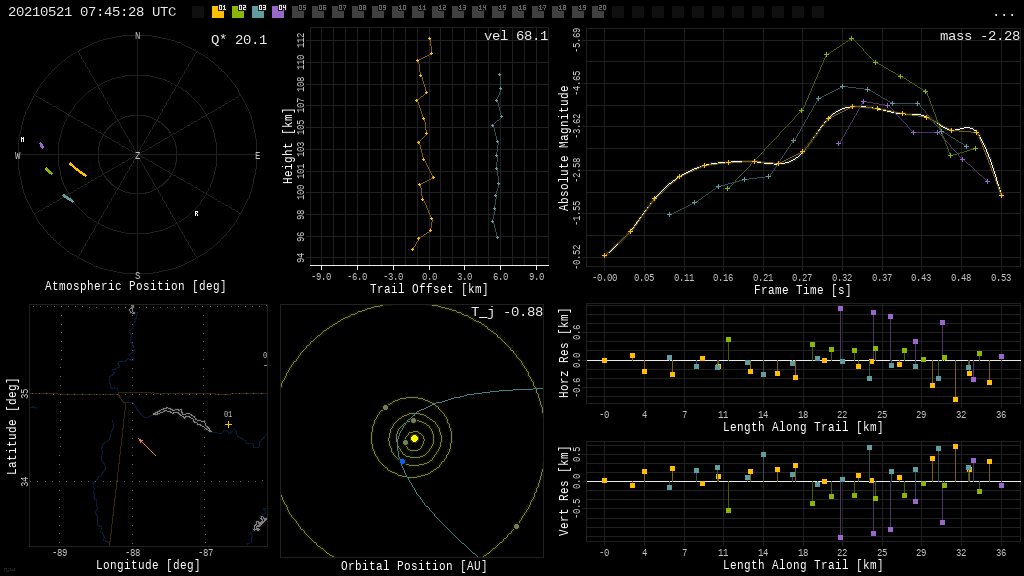Click the orange trajectory arrow on the map

point(147,447)
